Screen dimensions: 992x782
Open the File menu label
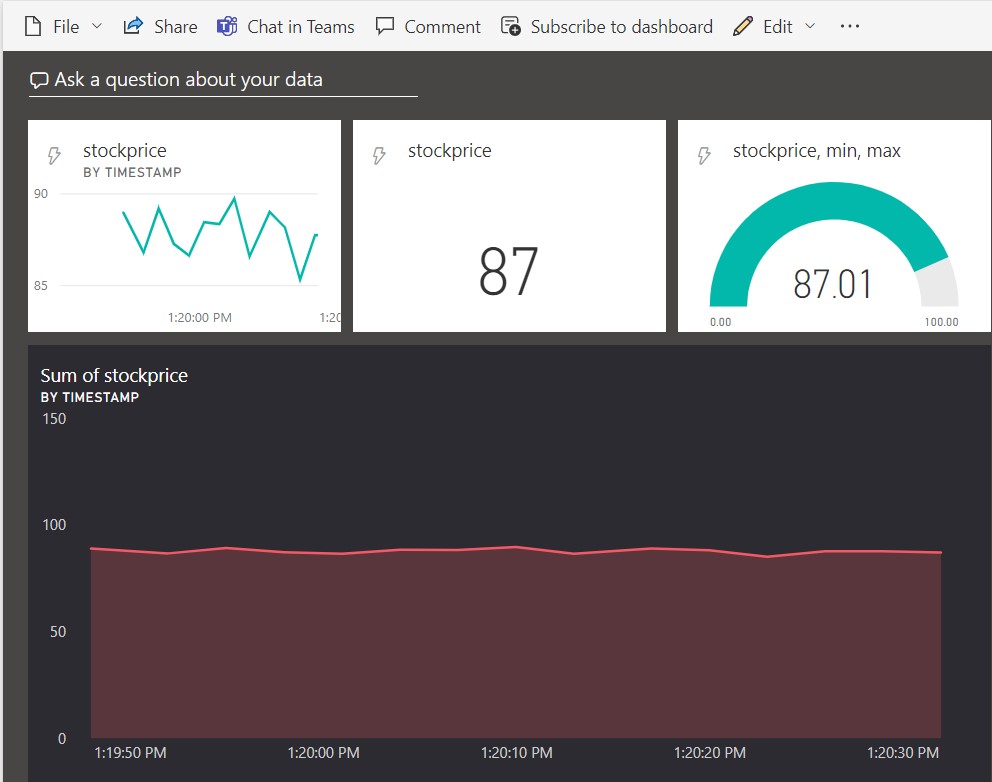[66, 27]
